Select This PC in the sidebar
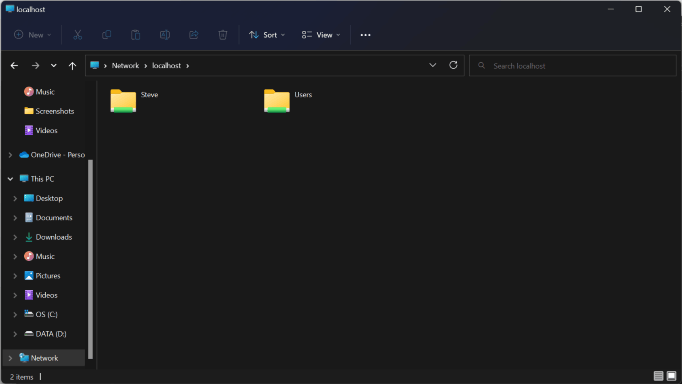 tap(37, 179)
